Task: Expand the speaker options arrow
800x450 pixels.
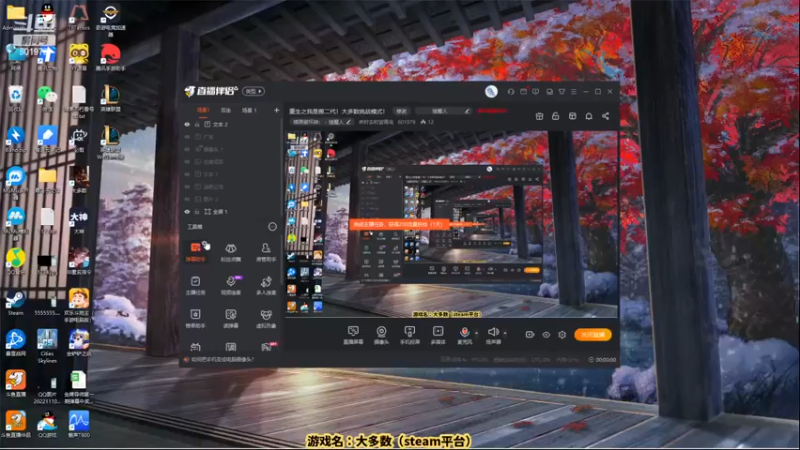Action: [x=505, y=333]
